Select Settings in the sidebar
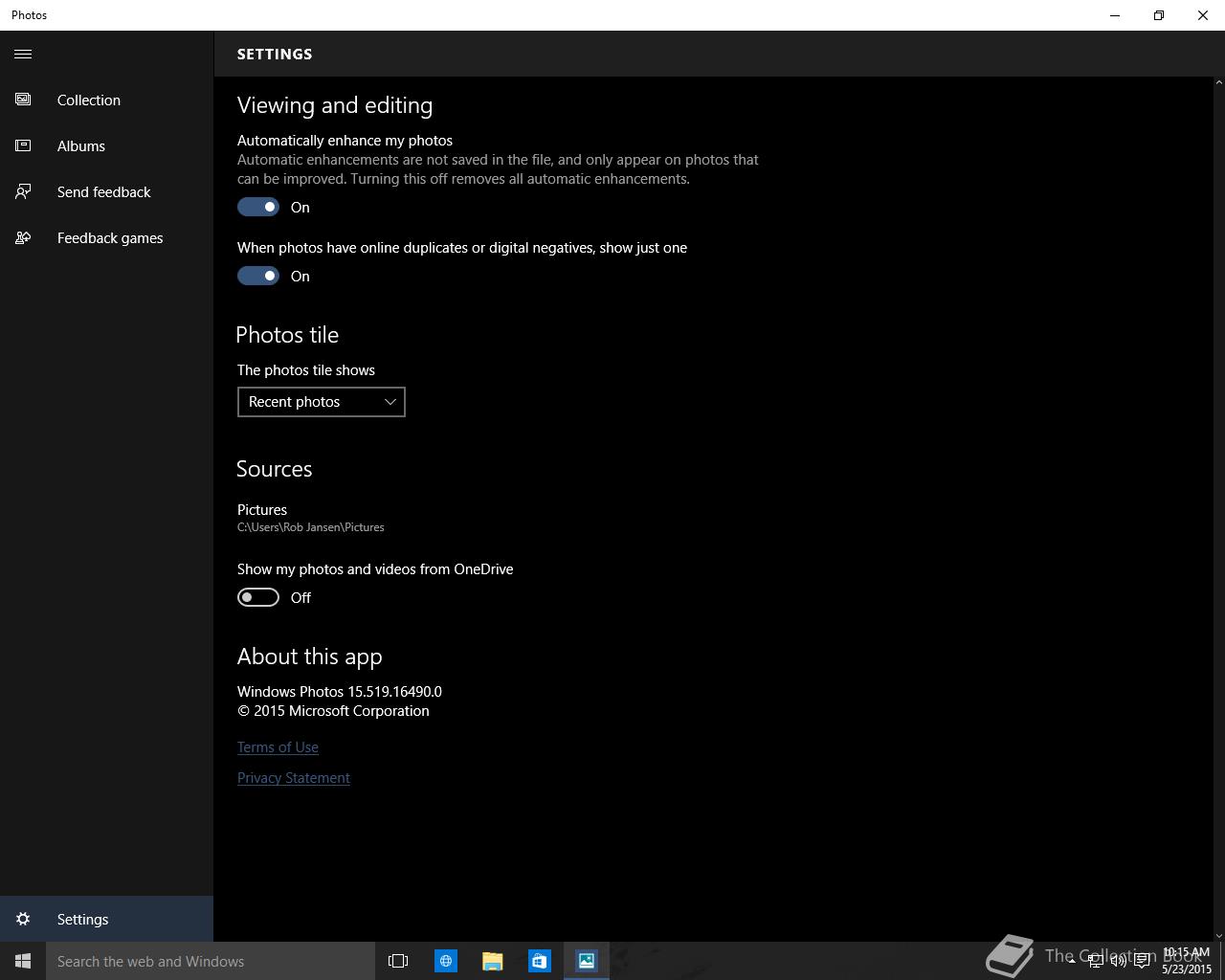 point(106,919)
